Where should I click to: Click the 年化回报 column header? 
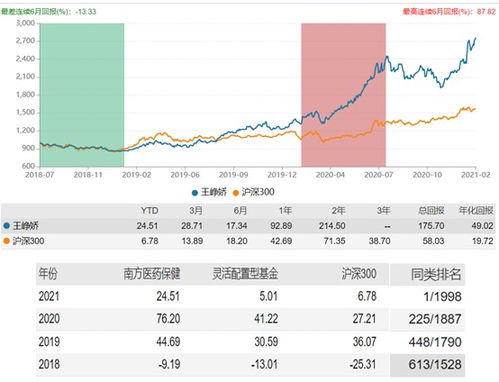476,211
